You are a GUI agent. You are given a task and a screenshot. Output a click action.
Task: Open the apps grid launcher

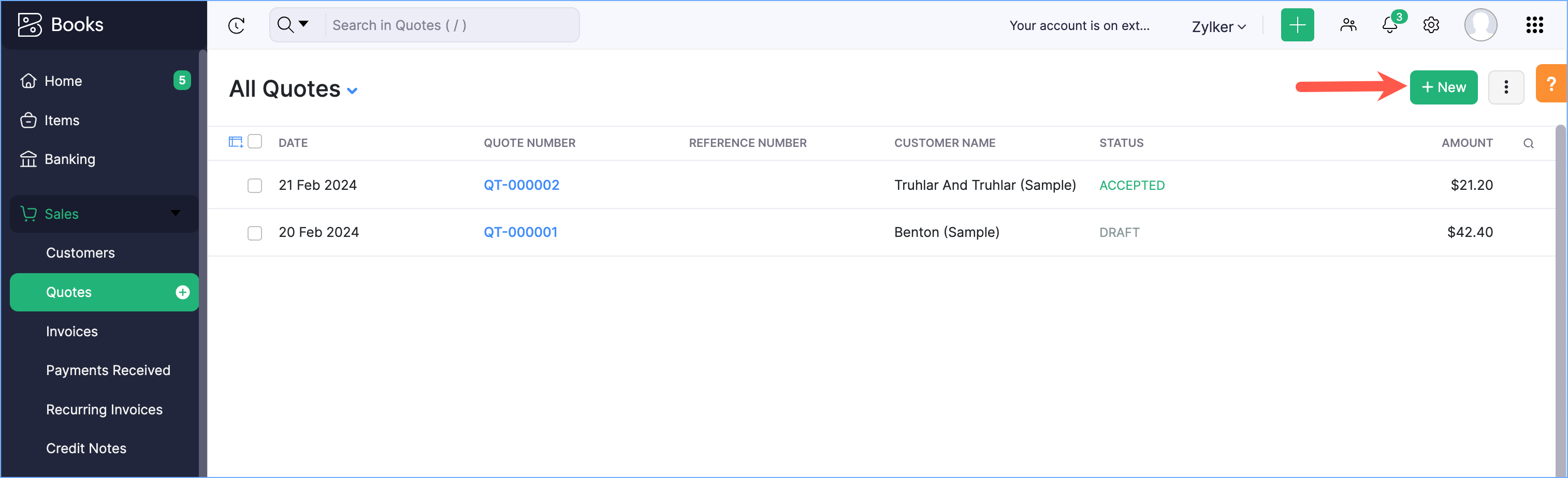1534,25
